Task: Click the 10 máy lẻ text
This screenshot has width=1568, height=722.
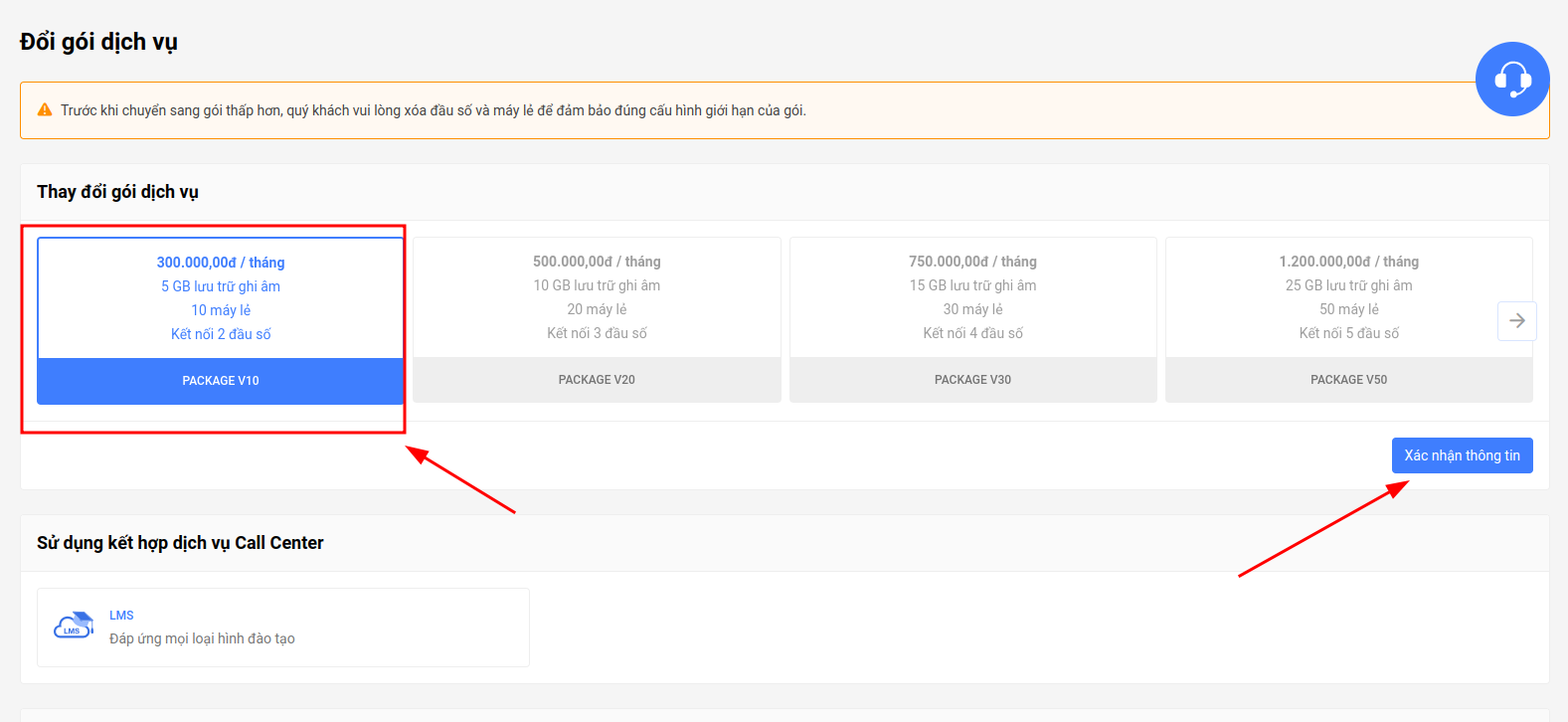Action: click(221, 310)
